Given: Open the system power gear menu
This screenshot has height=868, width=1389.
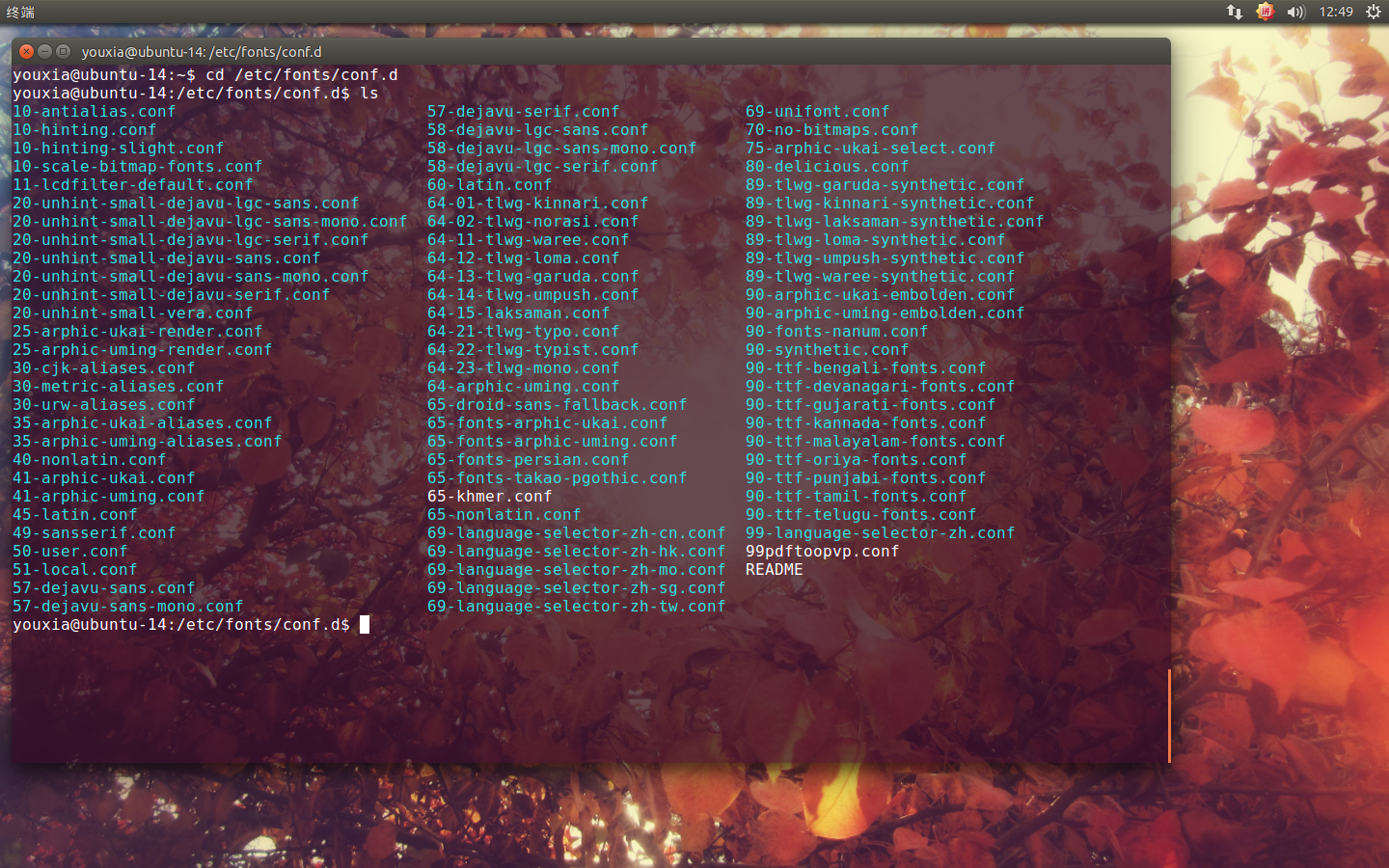Looking at the screenshot, I should (1374, 12).
